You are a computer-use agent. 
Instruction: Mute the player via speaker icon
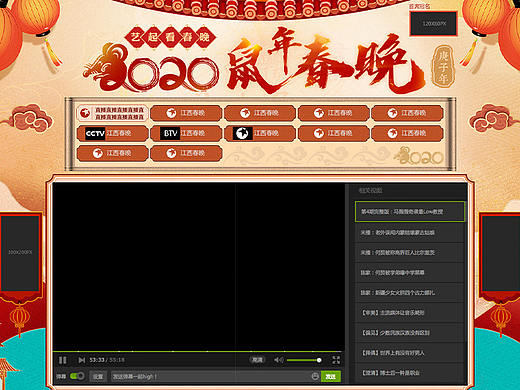coord(278,360)
